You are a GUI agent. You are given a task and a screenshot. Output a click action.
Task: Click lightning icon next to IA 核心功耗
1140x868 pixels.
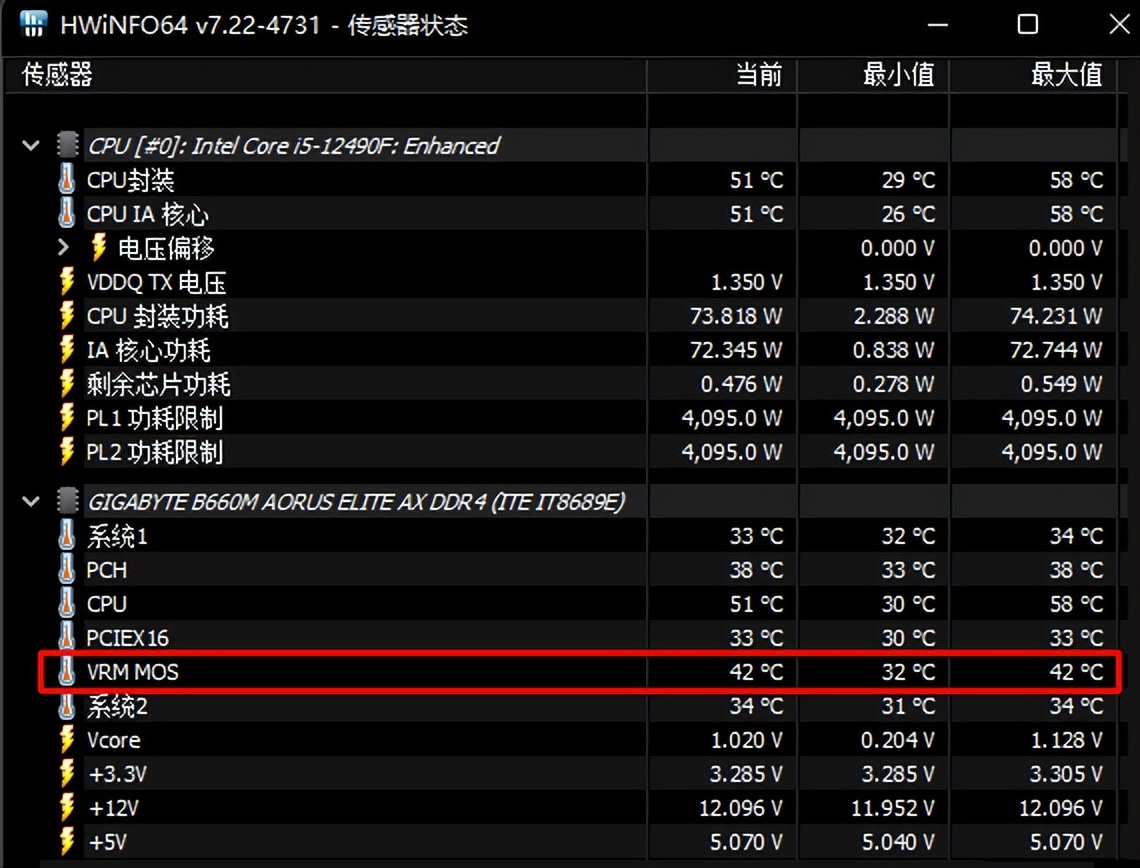click(67, 350)
